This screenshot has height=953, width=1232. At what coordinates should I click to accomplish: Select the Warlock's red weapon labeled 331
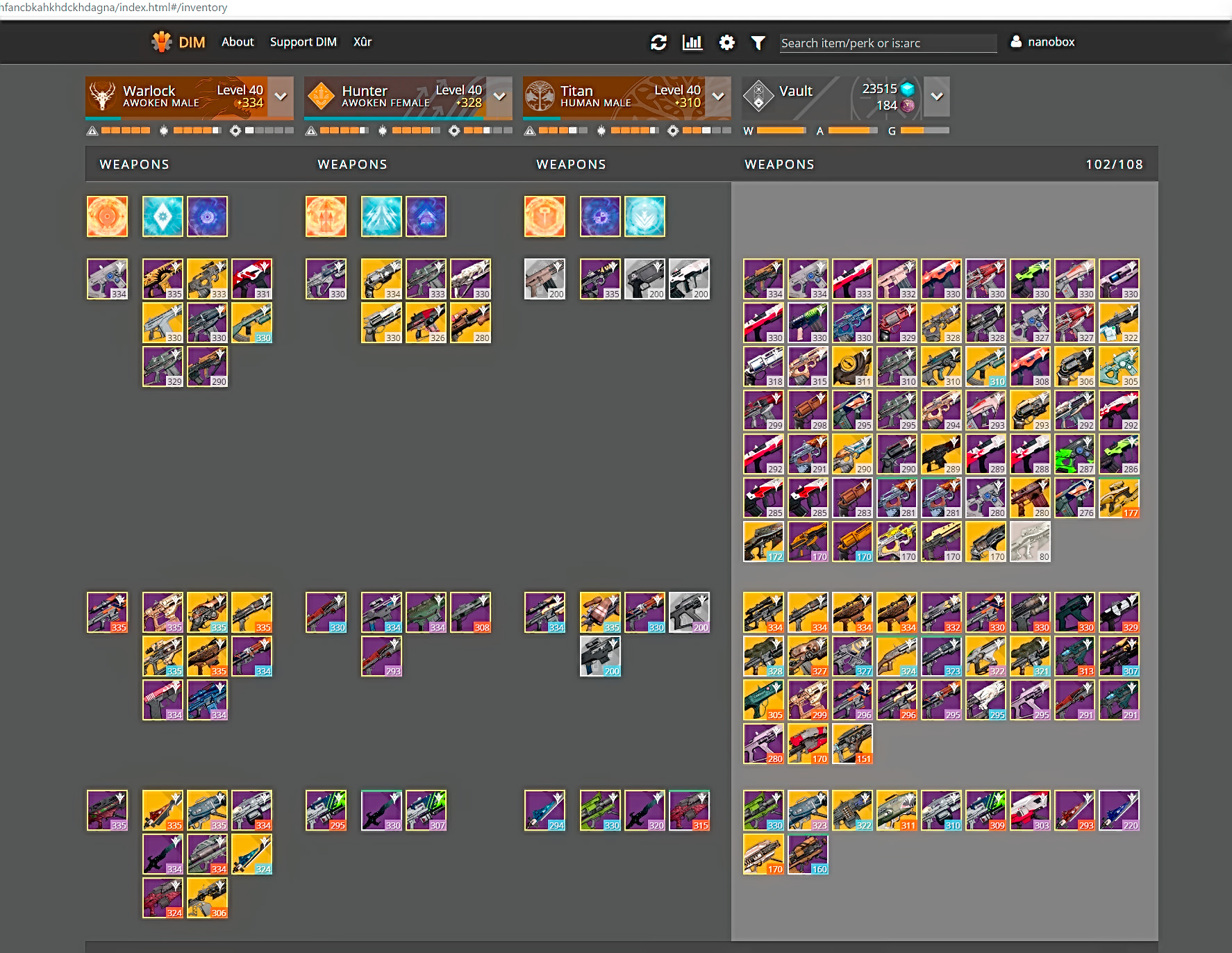pos(251,279)
